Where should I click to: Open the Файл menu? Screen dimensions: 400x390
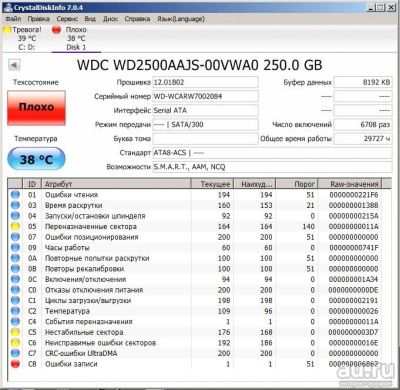point(14,19)
